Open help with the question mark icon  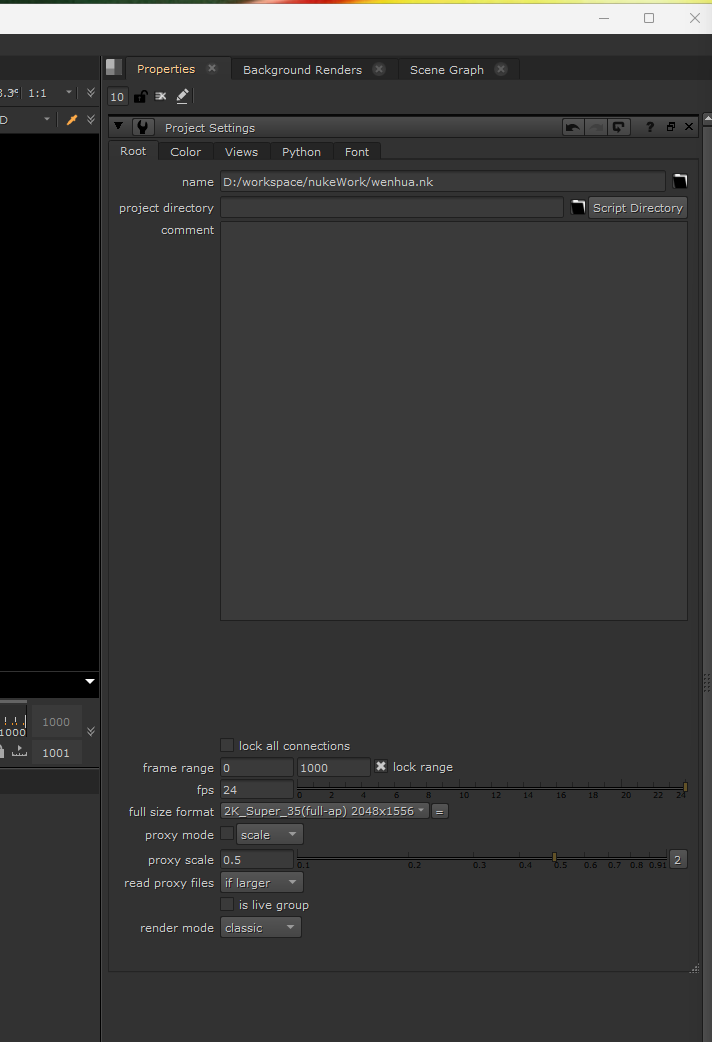650,127
